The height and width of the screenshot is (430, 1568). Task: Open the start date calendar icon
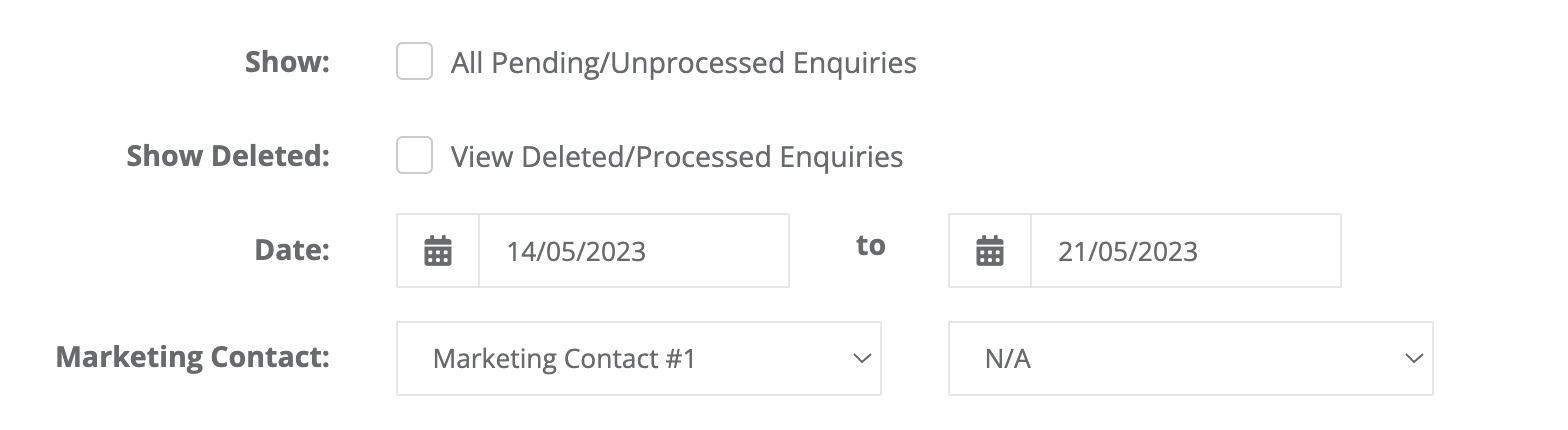438,250
